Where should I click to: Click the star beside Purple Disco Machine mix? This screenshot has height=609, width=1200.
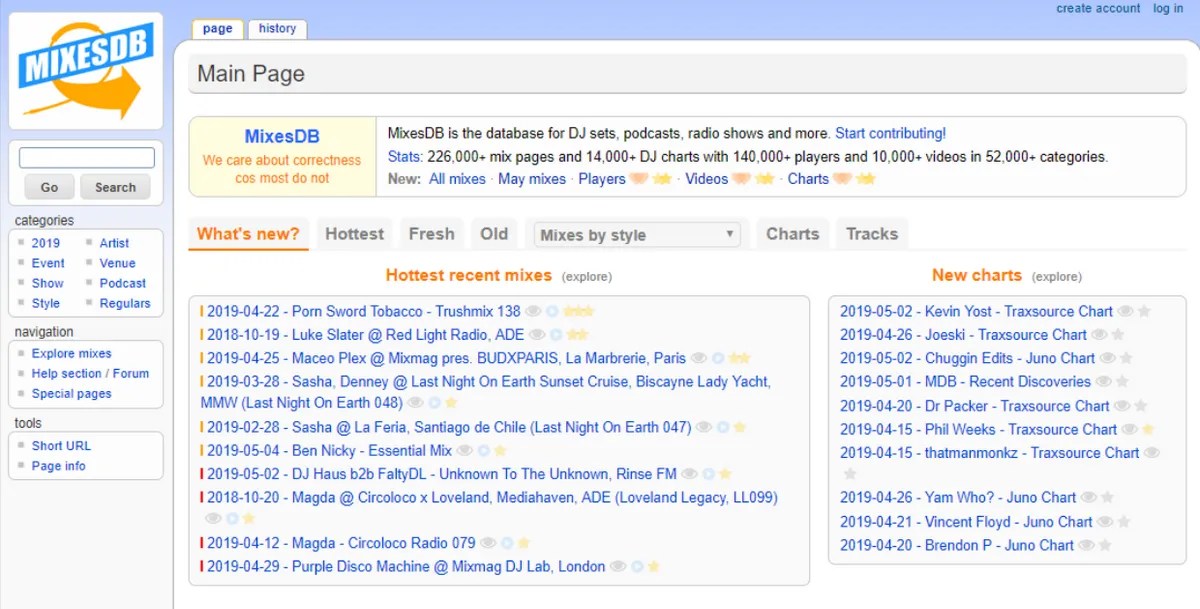coord(654,567)
